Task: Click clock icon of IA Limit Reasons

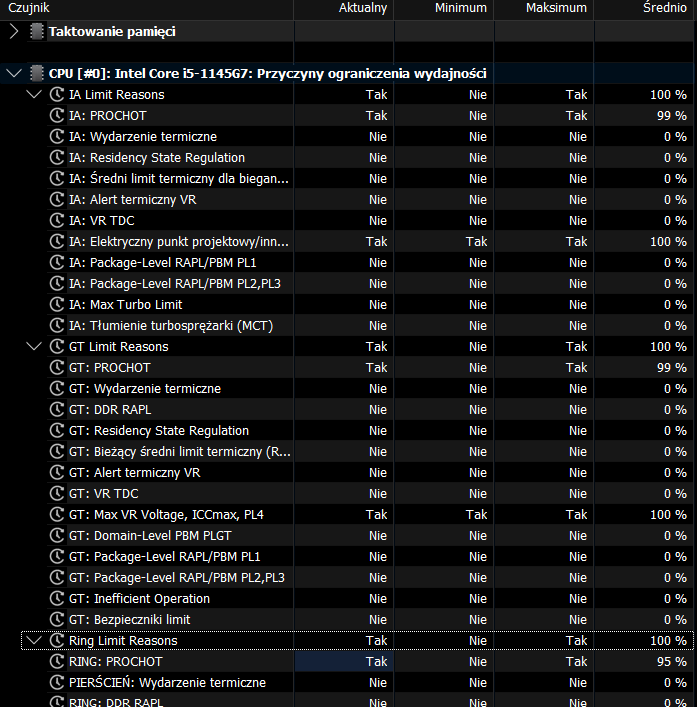Action: (x=57, y=94)
